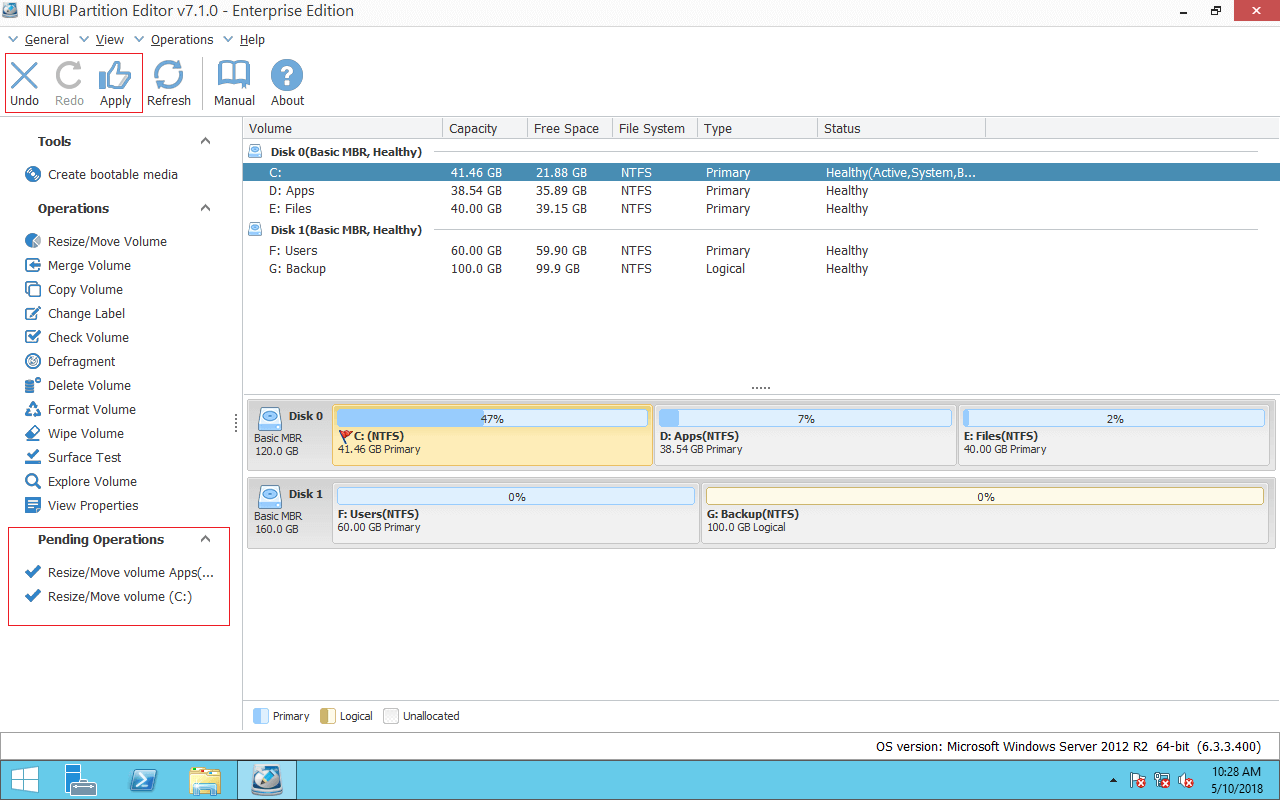
Task: Select the Format Volume icon
Action: (x=32, y=409)
